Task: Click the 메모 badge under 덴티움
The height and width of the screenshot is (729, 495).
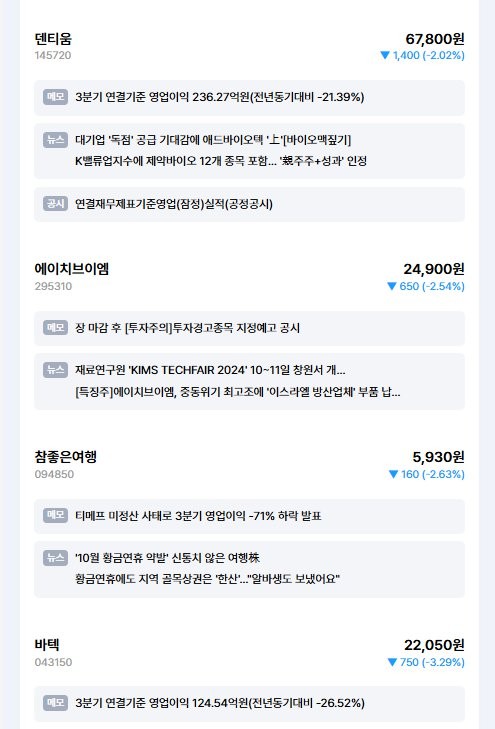Action: [x=55, y=97]
